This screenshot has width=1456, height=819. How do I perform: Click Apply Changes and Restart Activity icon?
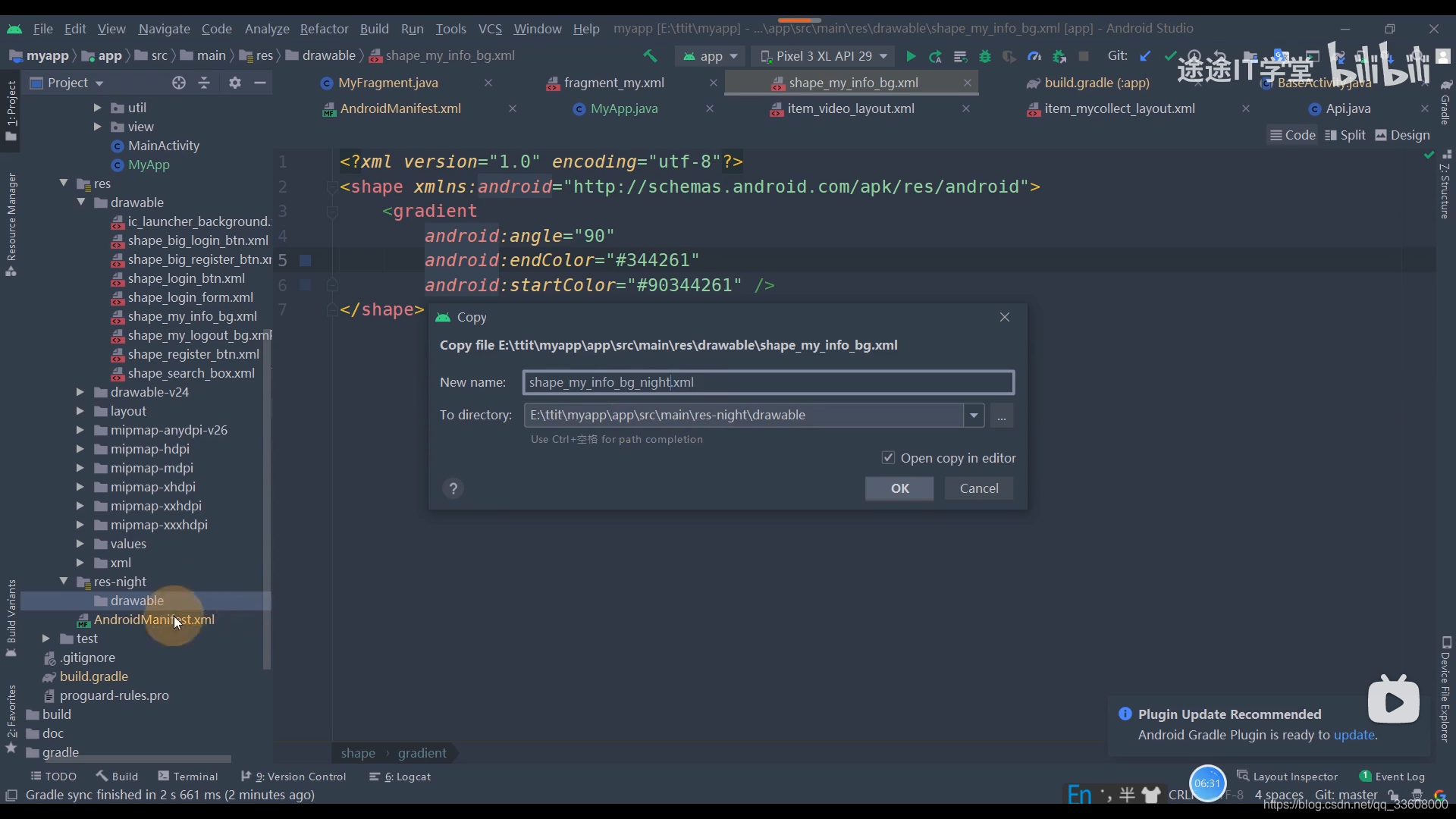click(936, 56)
